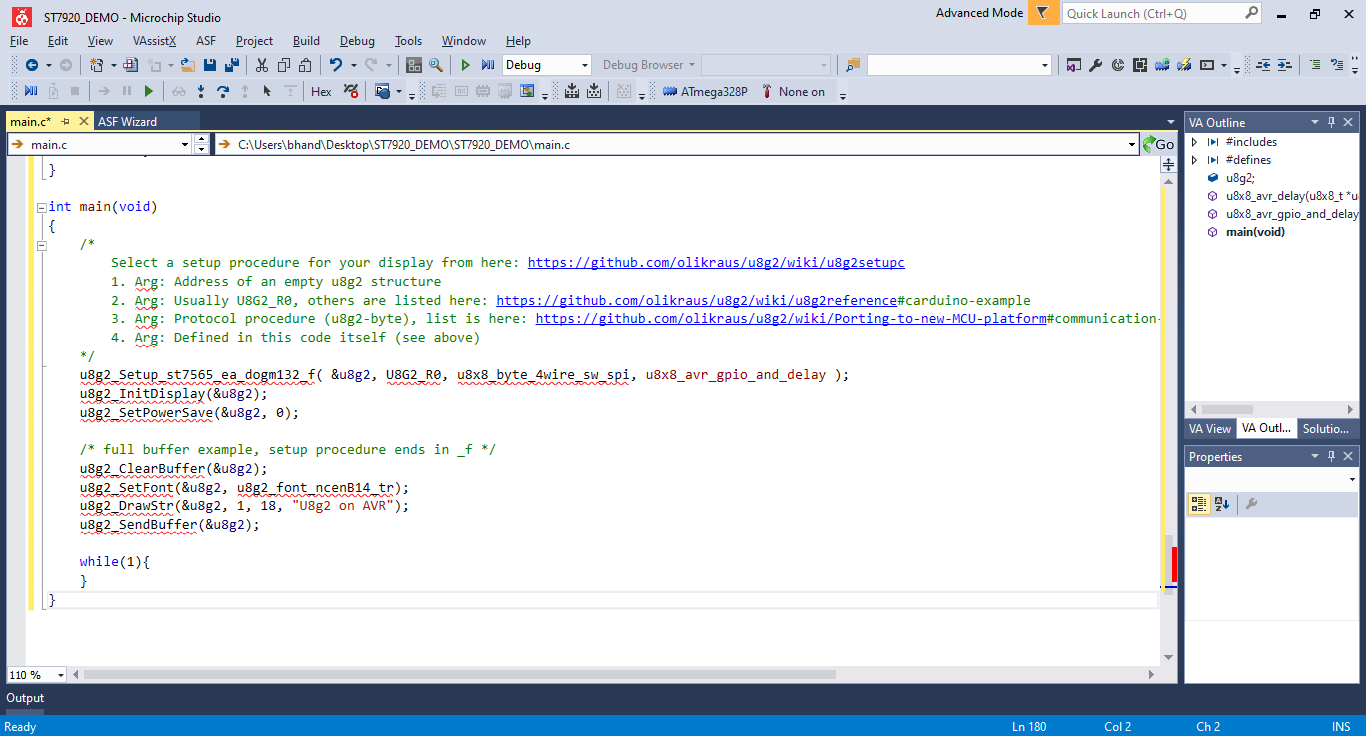The width and height of the screenshot is (1366, 736).
Task: Open the Output panel tab
Action: coord(25,698)
